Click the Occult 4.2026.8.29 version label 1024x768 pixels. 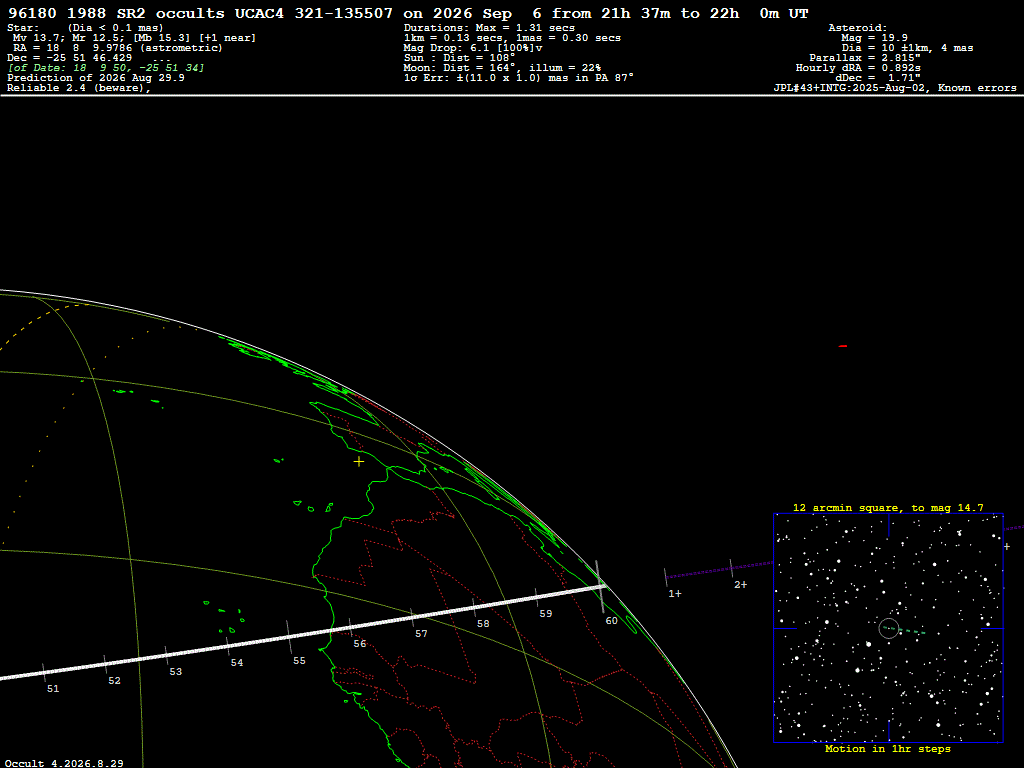64,763
